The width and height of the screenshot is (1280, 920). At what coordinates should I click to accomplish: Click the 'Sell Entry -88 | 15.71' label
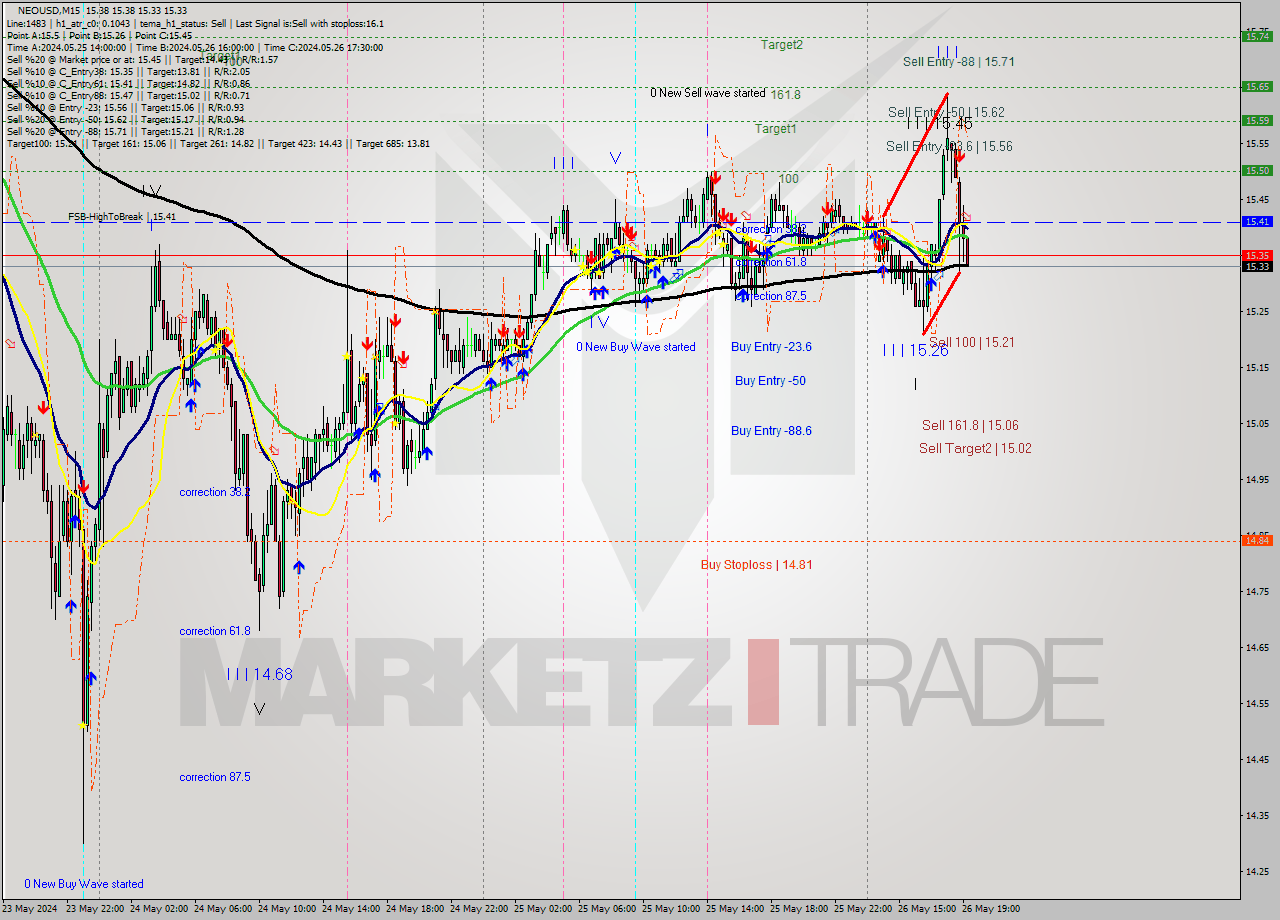(x=959, y=61)
